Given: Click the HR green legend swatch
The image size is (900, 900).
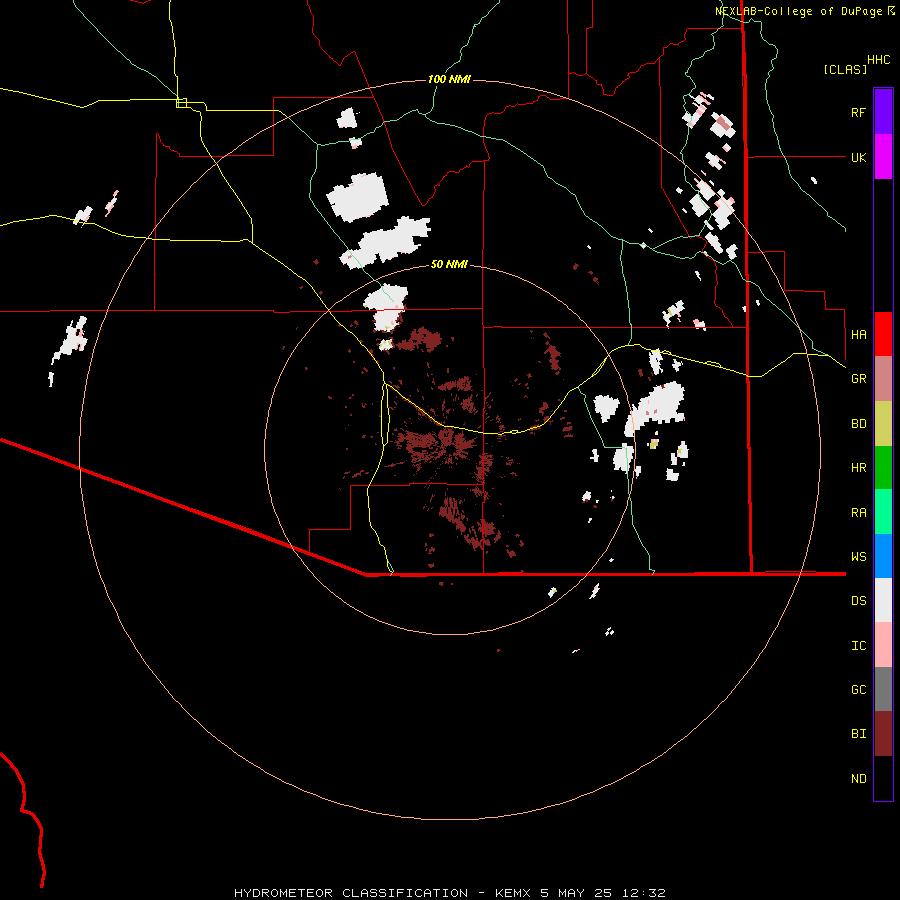Looking at the screenshot, I should tap(883, 467).
